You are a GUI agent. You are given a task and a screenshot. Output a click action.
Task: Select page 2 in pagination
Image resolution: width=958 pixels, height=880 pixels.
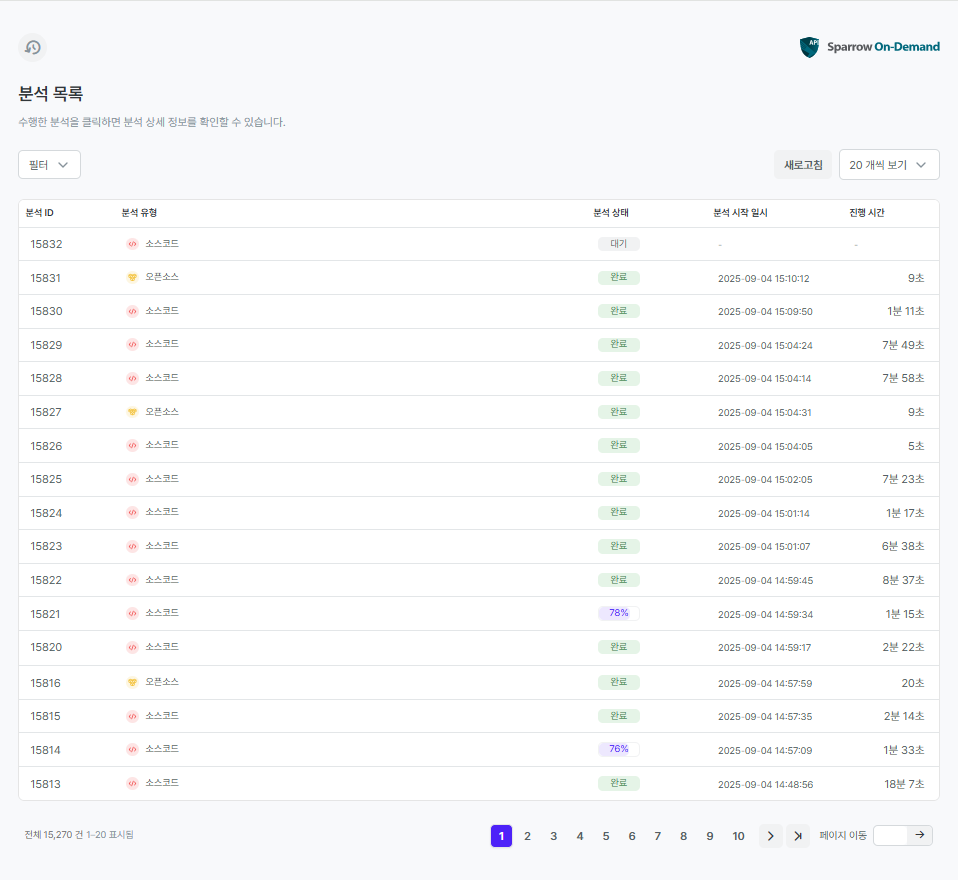click(527, 836)
